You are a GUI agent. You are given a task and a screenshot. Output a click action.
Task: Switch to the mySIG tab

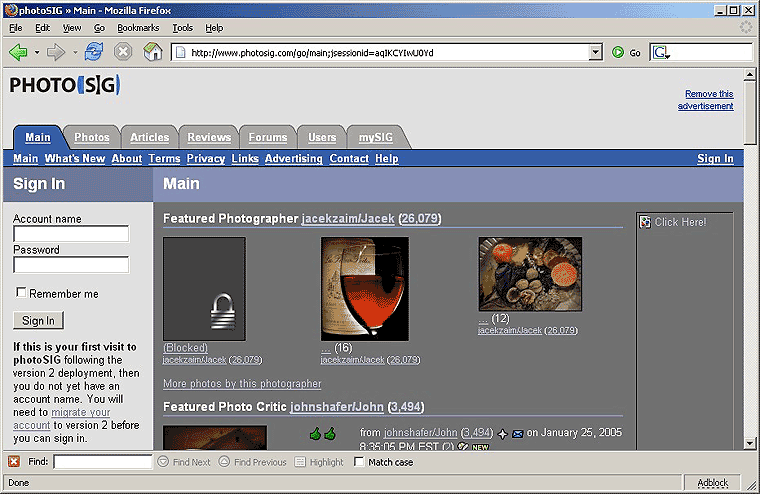(376, 137)
